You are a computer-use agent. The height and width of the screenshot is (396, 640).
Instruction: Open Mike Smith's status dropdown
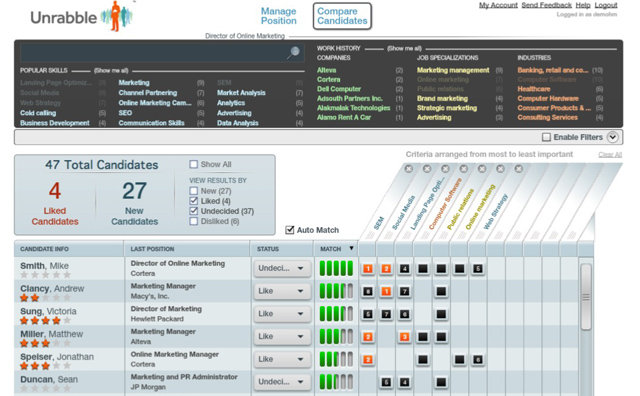(282, 268)
